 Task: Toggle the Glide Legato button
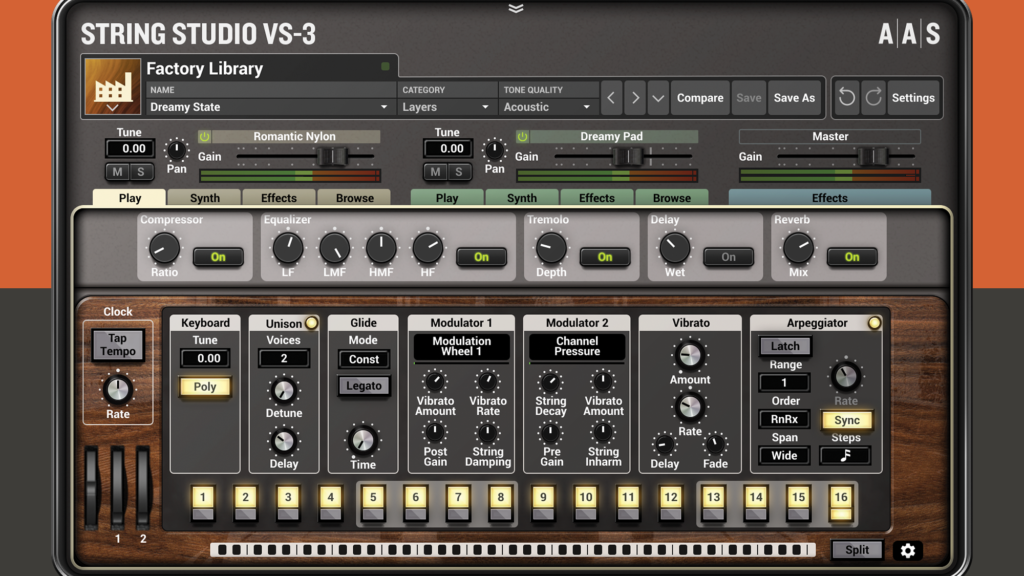tap(364, 385)
